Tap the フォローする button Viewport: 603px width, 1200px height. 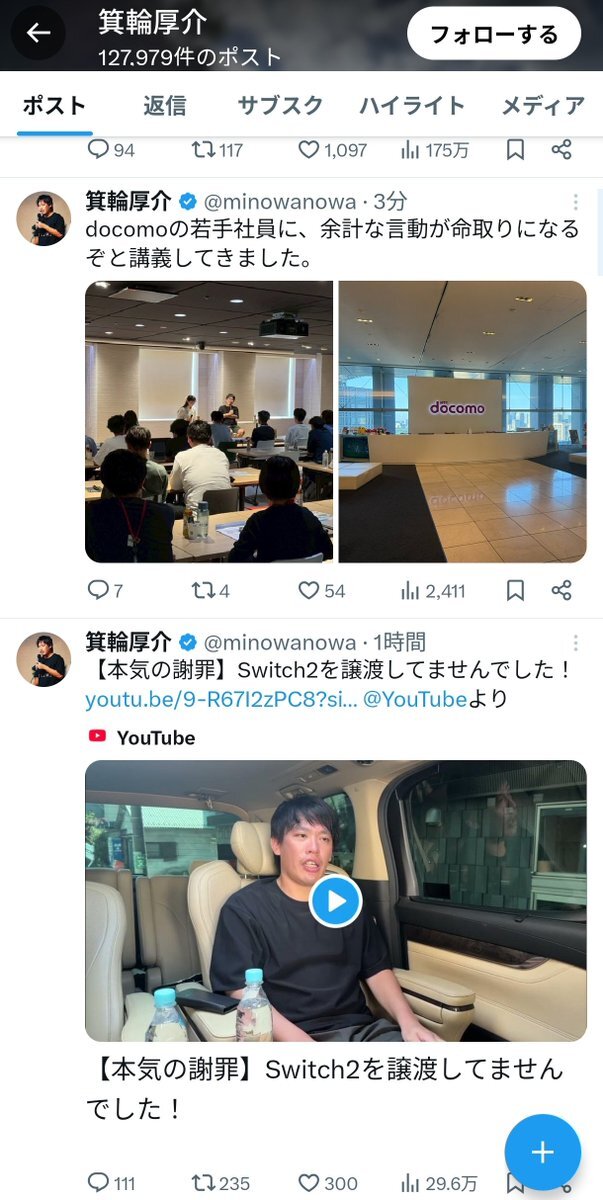click(494, 34)
